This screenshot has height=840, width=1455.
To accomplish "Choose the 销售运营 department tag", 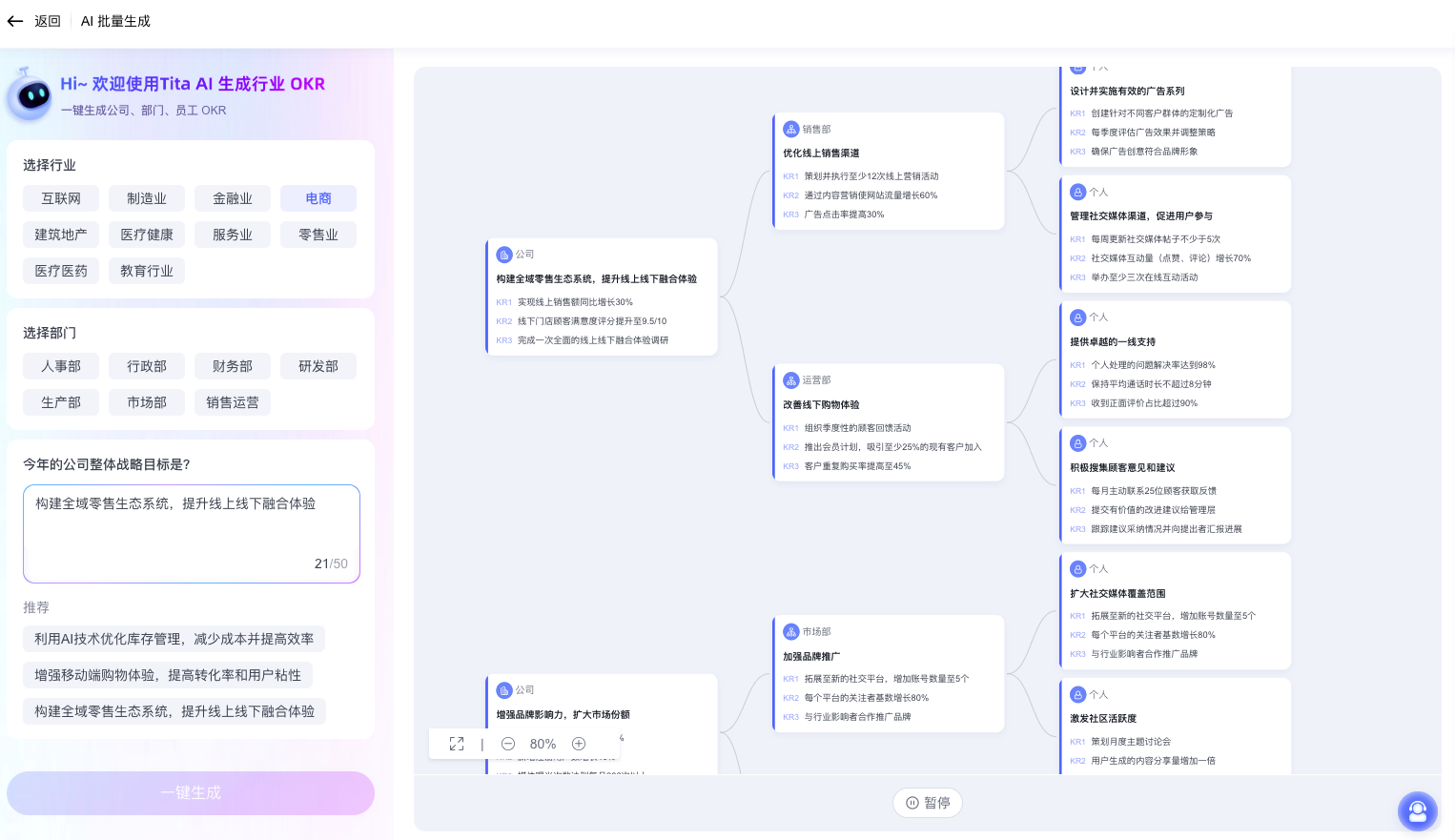I will 233,402.
